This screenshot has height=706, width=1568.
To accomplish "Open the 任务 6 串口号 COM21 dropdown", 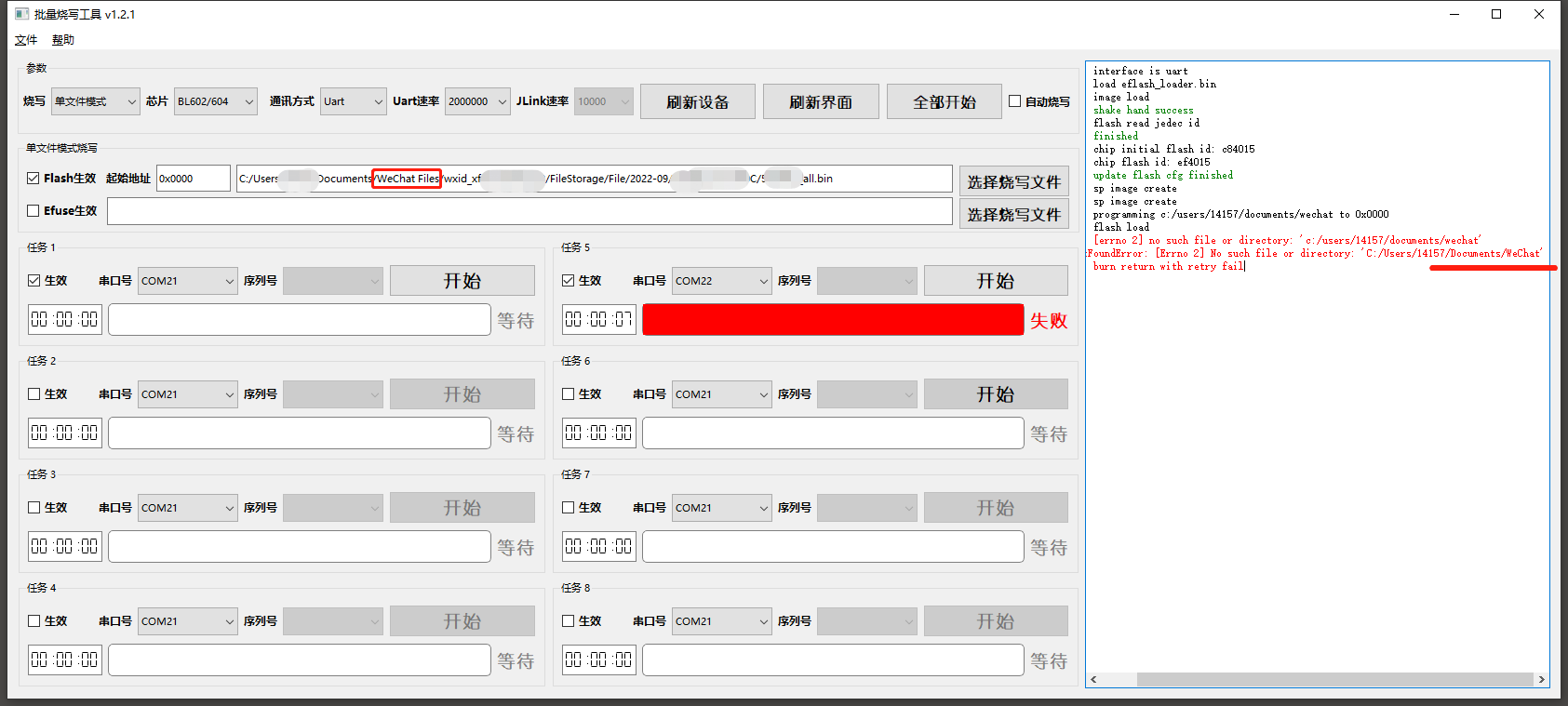I will coord(722,393).
